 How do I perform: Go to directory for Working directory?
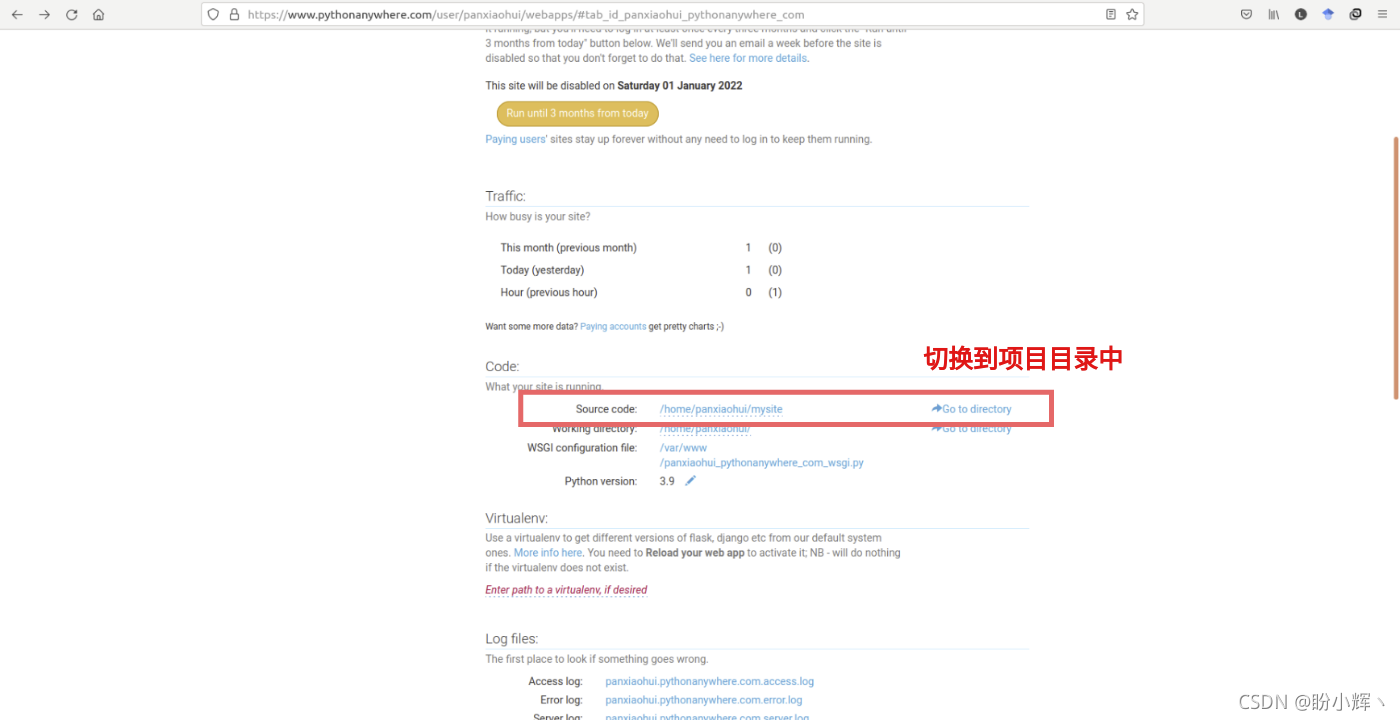(x=971, y=429)
